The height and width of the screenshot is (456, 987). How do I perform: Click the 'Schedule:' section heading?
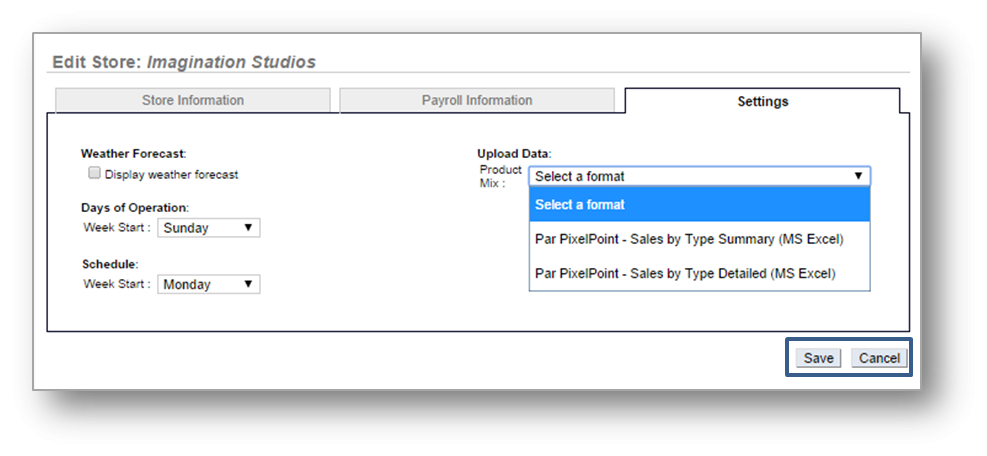(109, 265)
